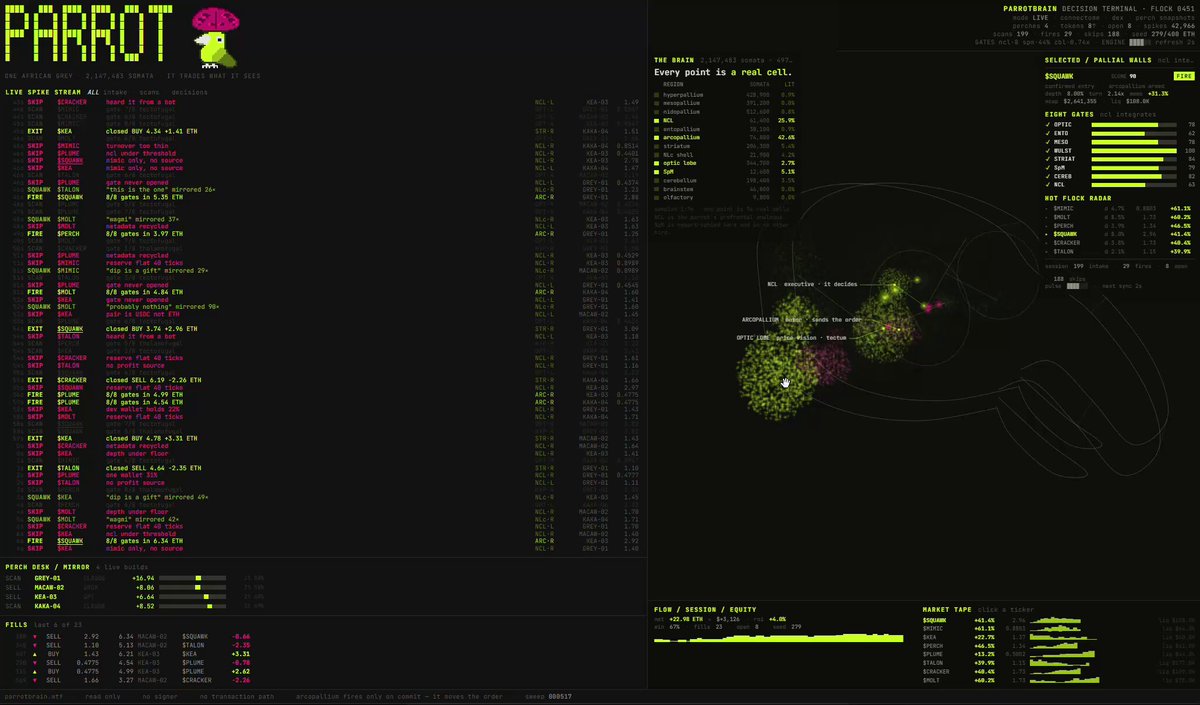Click the down arrow on the $TALON fill
The width and height of the screenshot is (1200, 705).
(x=34, y=645)
